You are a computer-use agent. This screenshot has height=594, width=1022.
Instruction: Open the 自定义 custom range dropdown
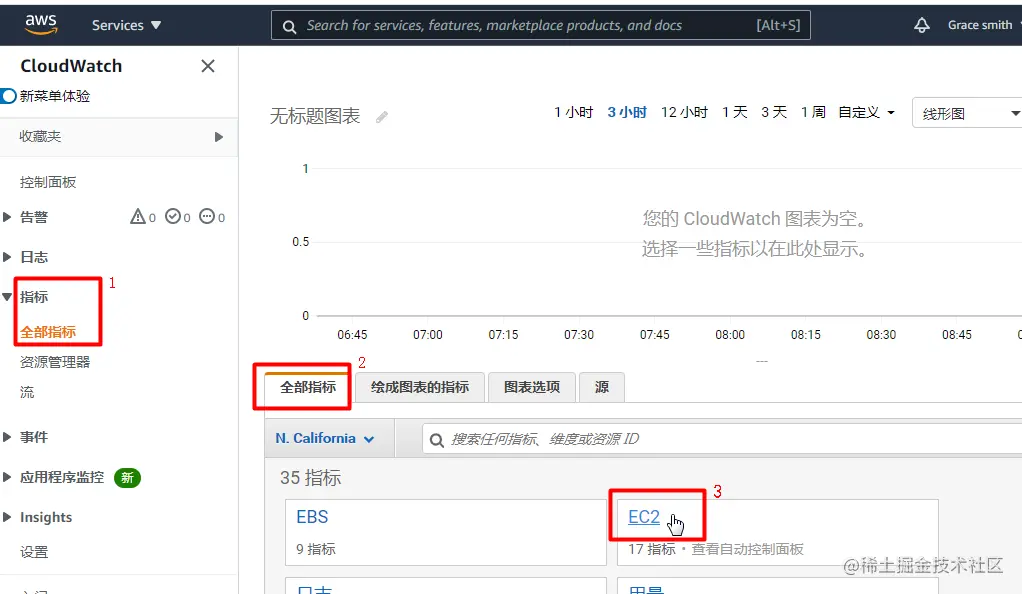(866, 112)
